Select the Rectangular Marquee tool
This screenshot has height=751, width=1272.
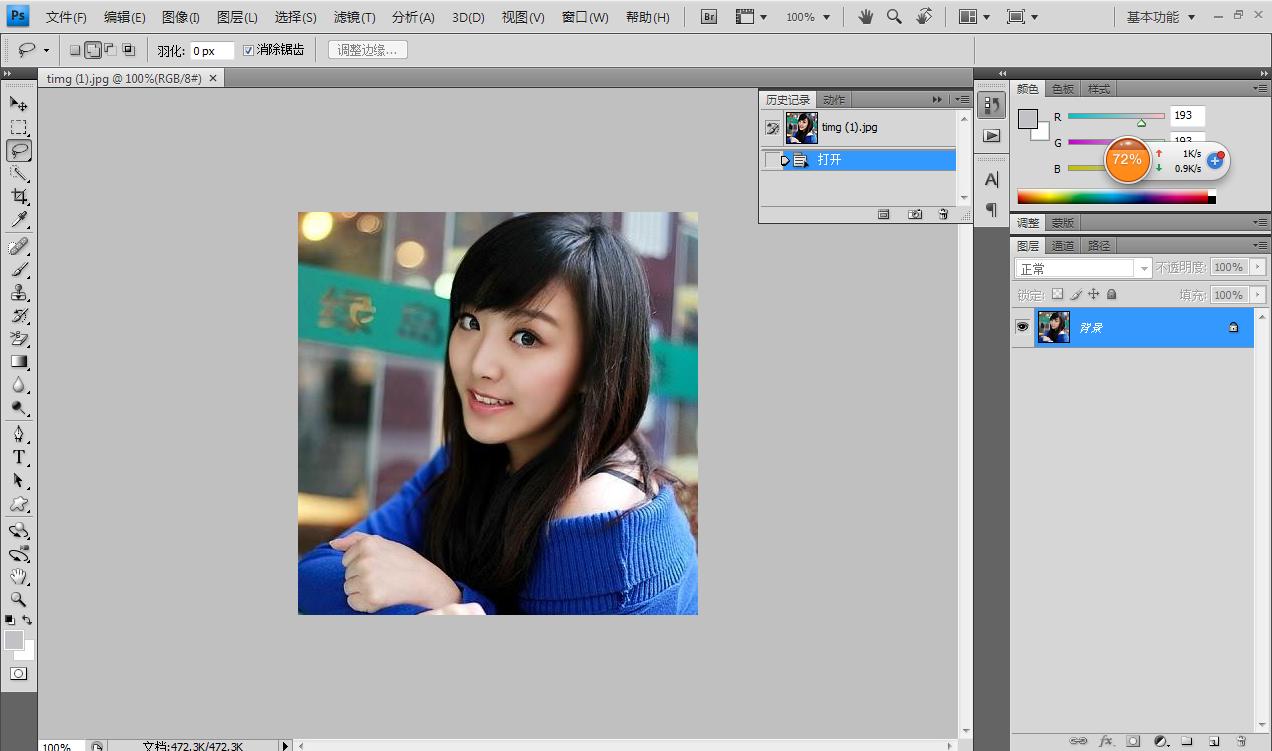click(x=19, y=127)
